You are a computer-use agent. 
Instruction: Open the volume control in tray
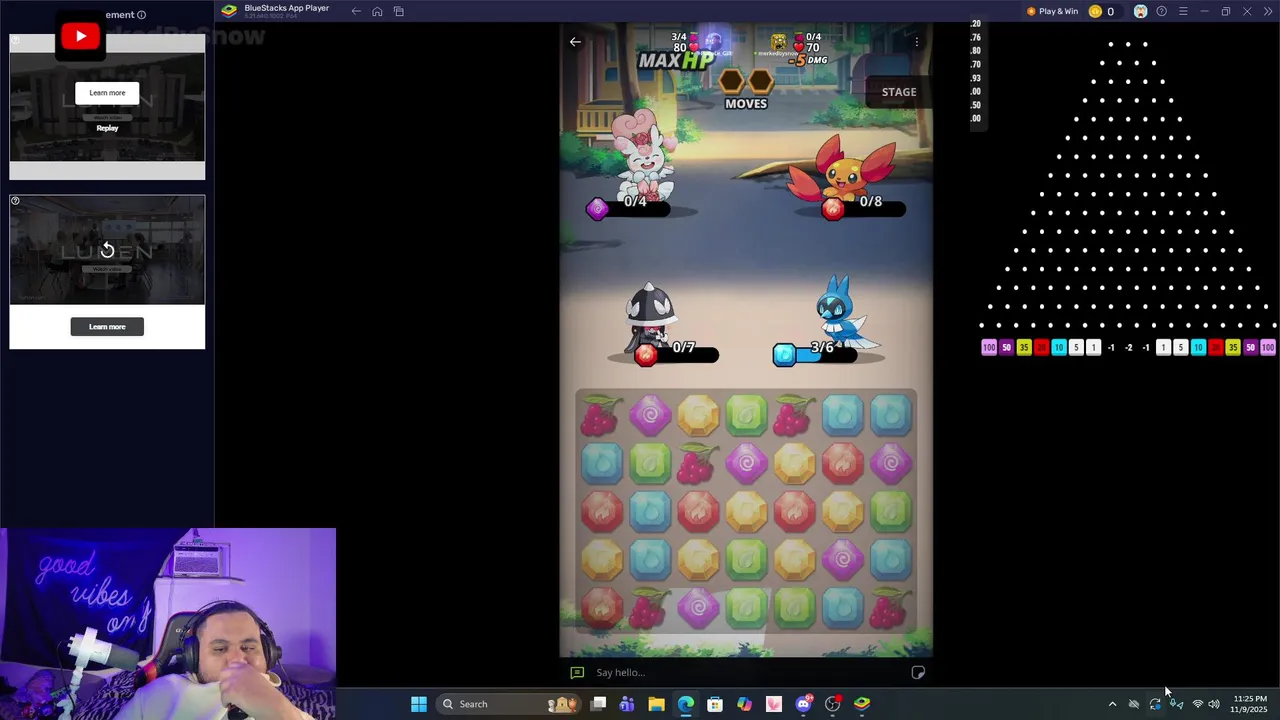(1214, 704)
